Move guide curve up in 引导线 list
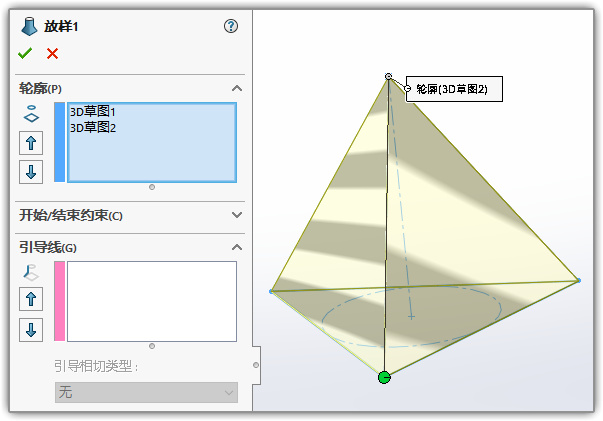Screen dimensions: 603x421 [x=31, y=299]
